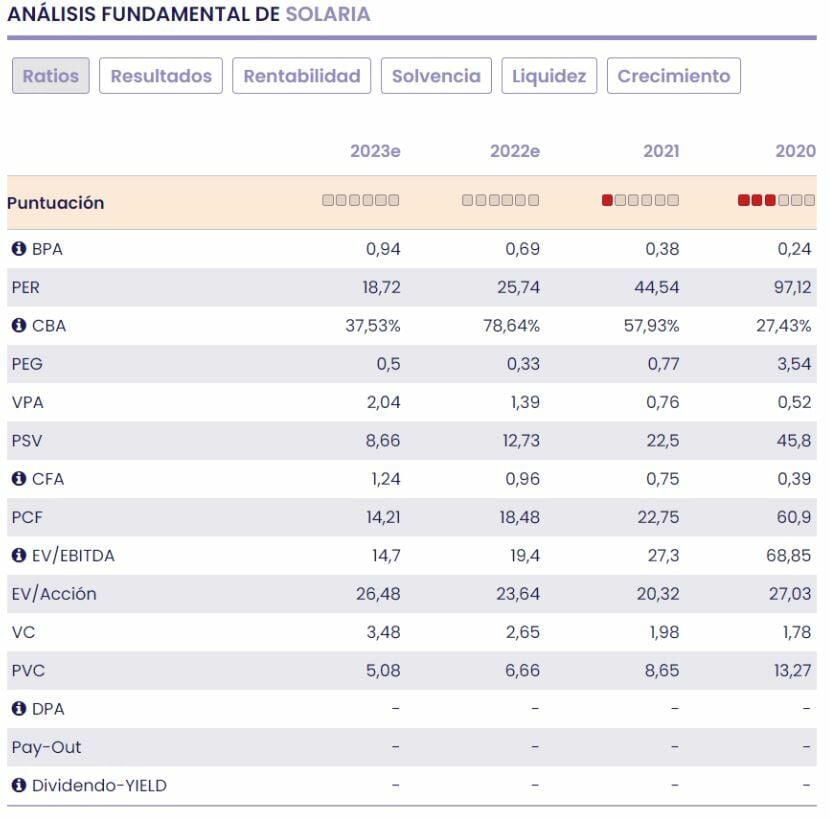Click the info icon next to BPA
Viewport: 830px width, 819px height.
19,249
